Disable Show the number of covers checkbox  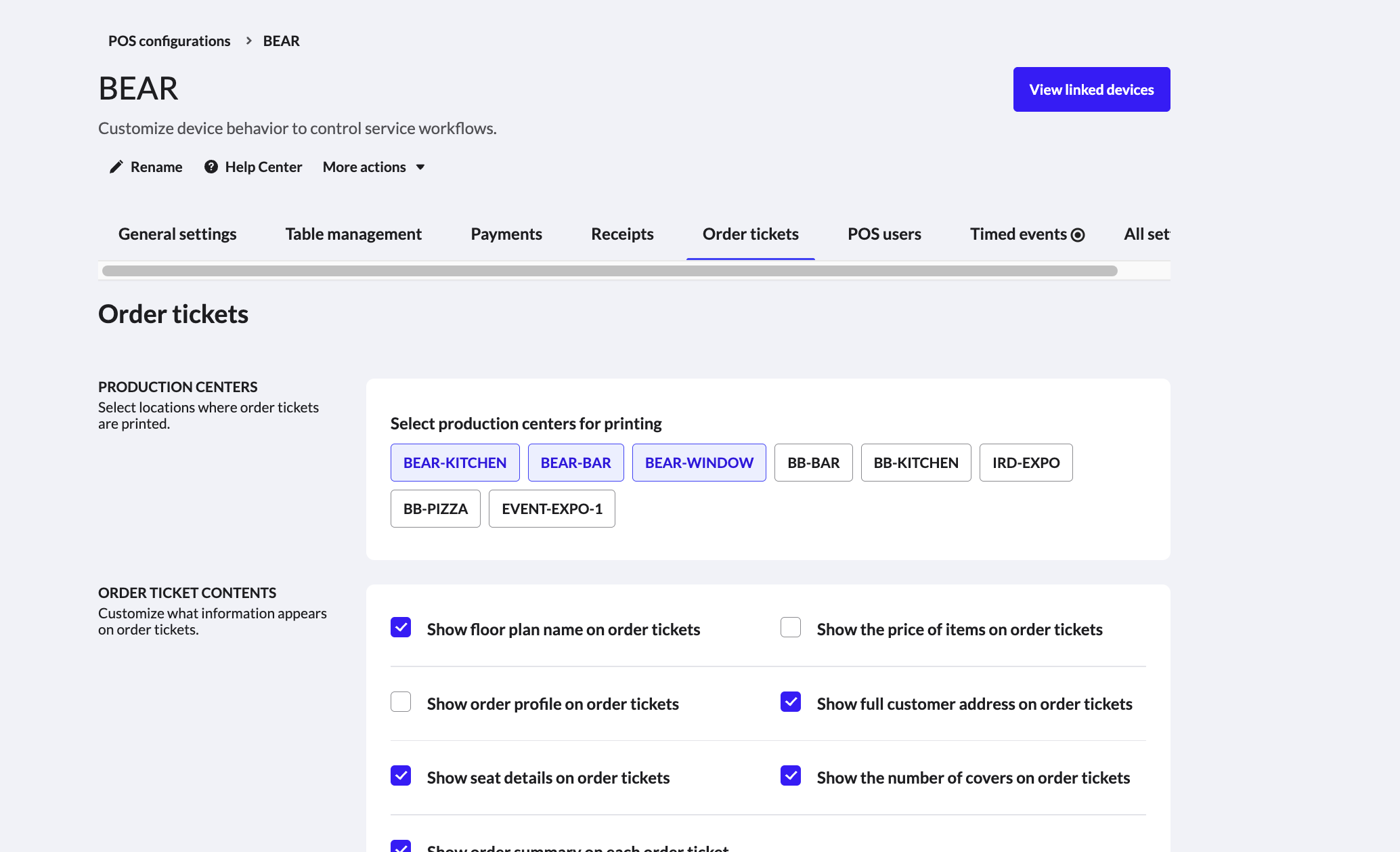(791, 775)
